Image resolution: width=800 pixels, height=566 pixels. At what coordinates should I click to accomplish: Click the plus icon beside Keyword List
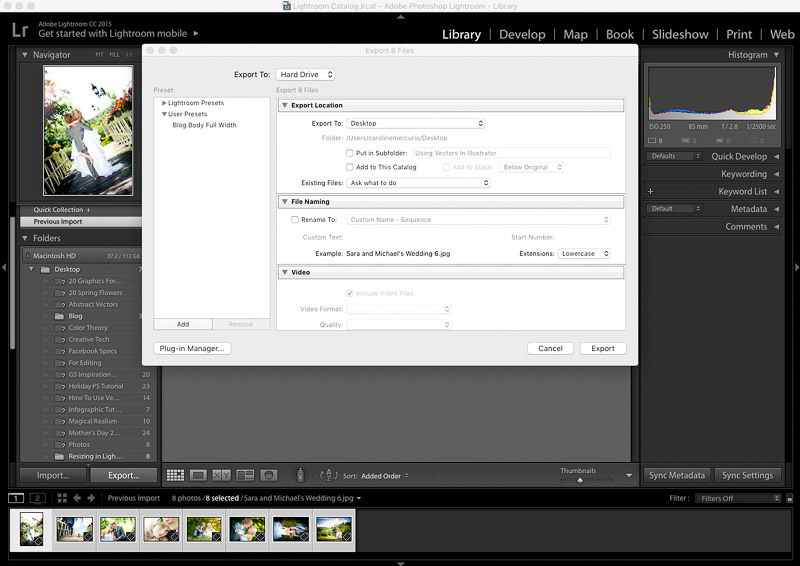pos(651,192)
